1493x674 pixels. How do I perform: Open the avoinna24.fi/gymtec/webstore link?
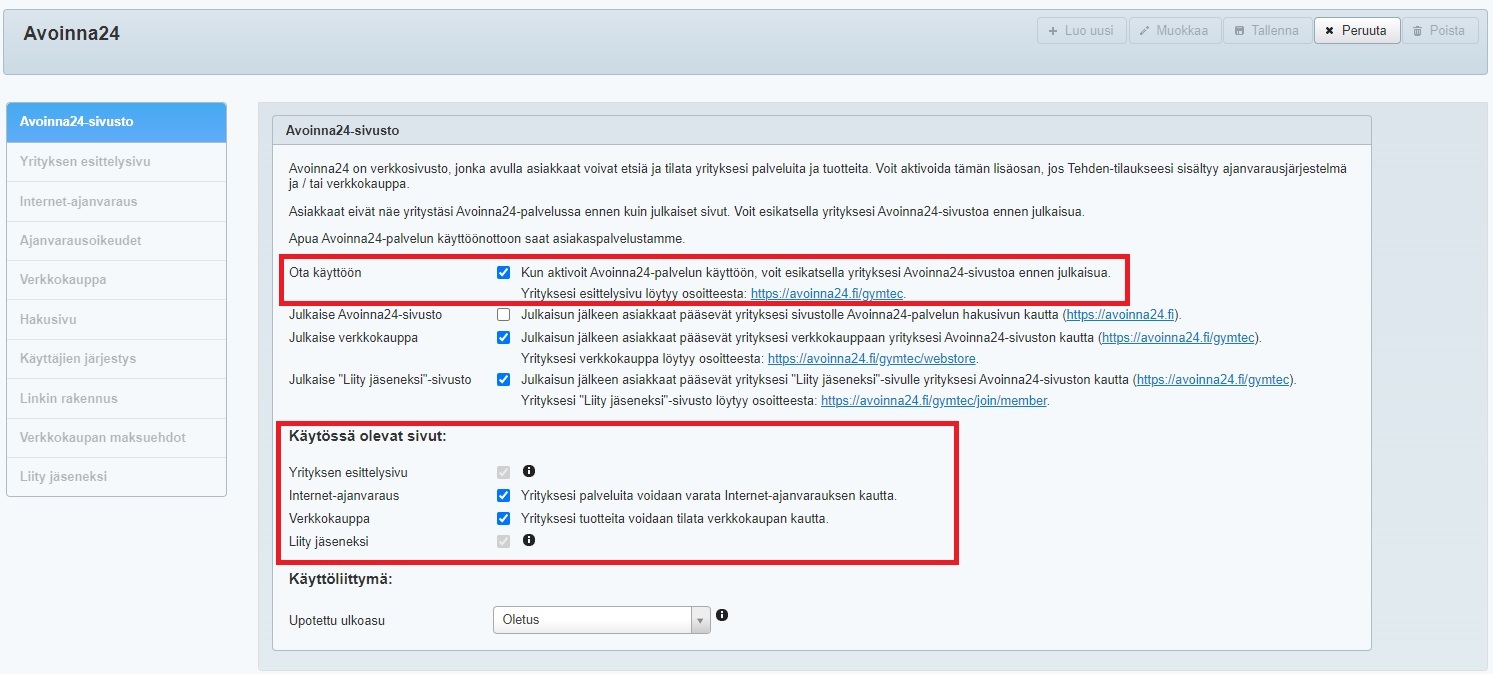(872, 359)
